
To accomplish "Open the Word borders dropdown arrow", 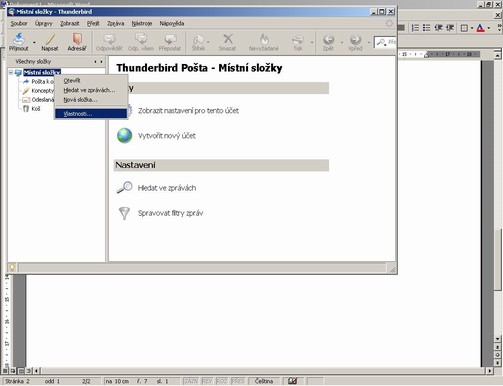I will coord(472,28).
